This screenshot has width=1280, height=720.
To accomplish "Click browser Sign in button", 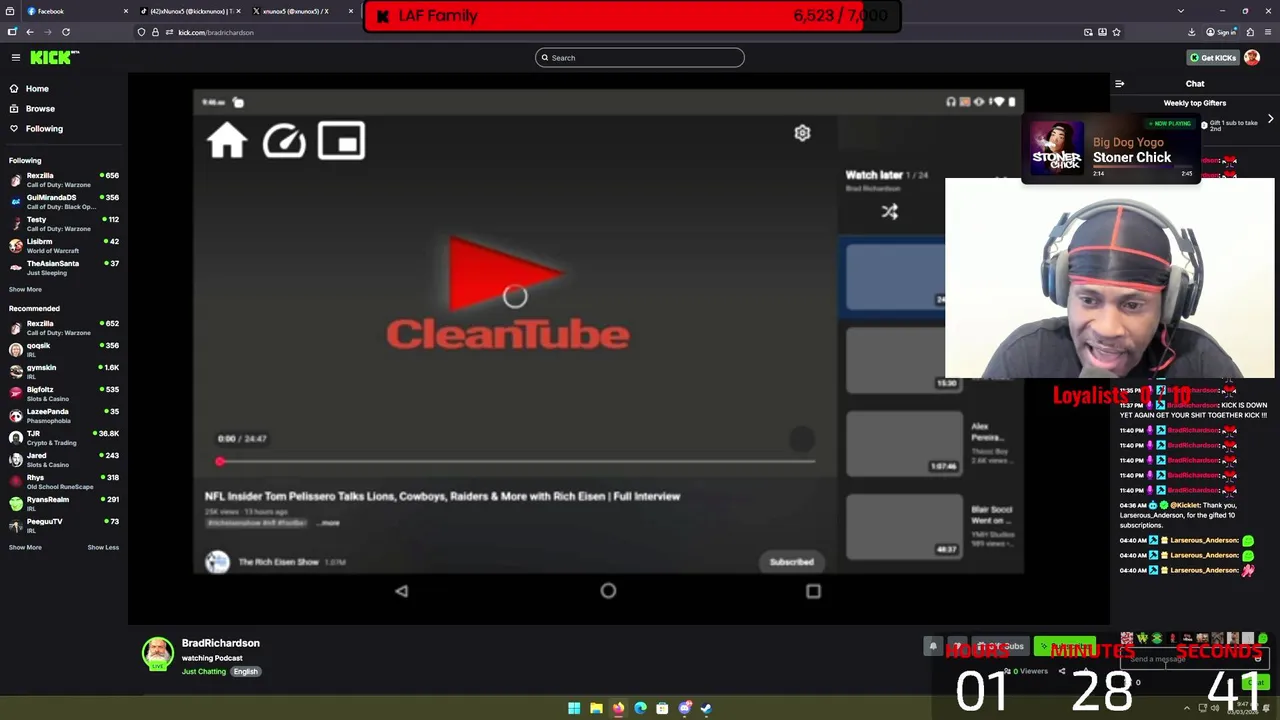I will (x=1222, y=32).
